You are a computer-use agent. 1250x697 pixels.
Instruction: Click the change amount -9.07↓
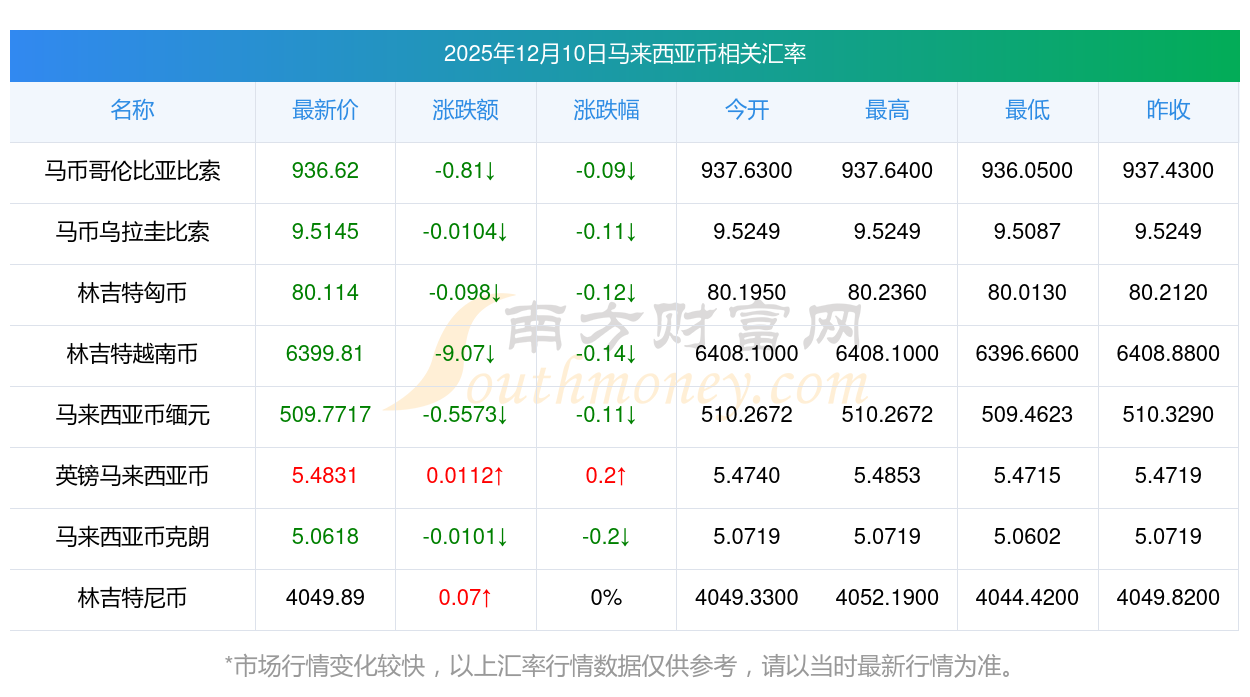(466, 354)
